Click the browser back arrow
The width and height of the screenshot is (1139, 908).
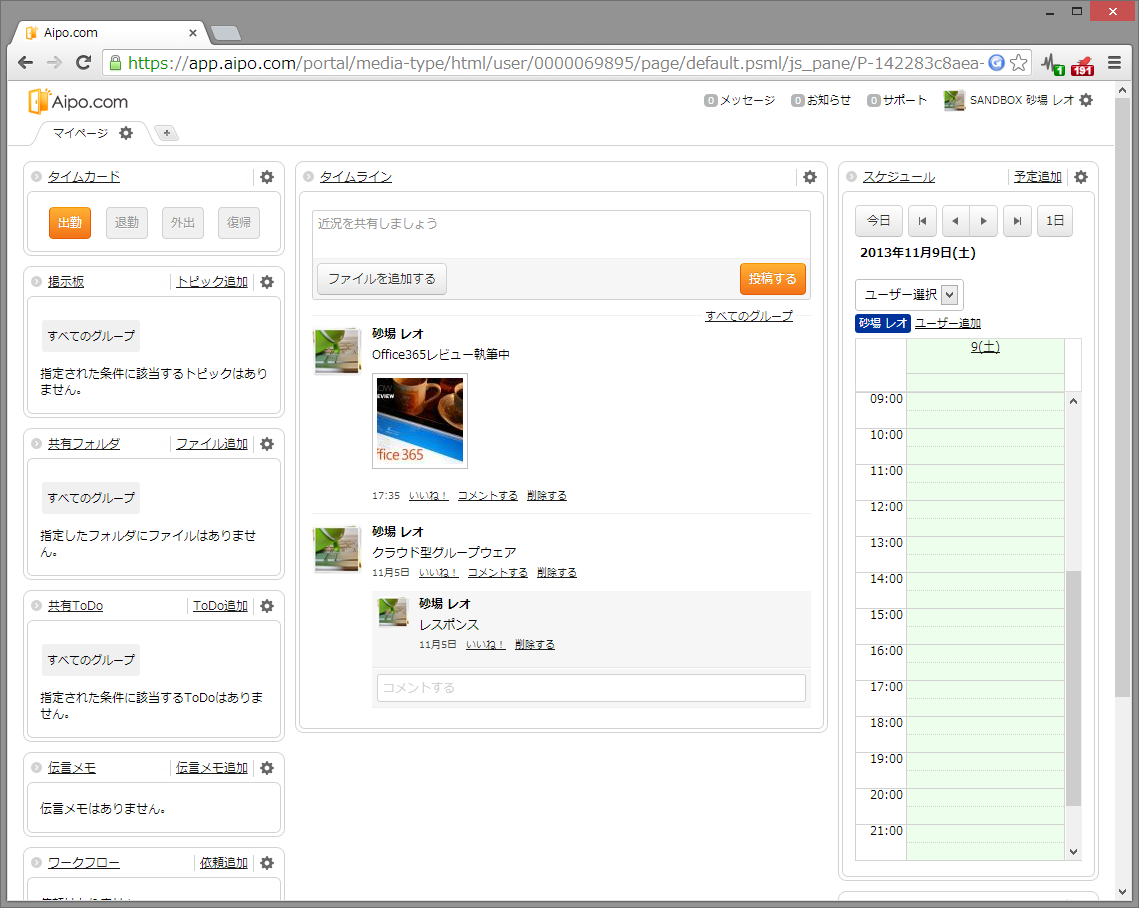(25, 62)
